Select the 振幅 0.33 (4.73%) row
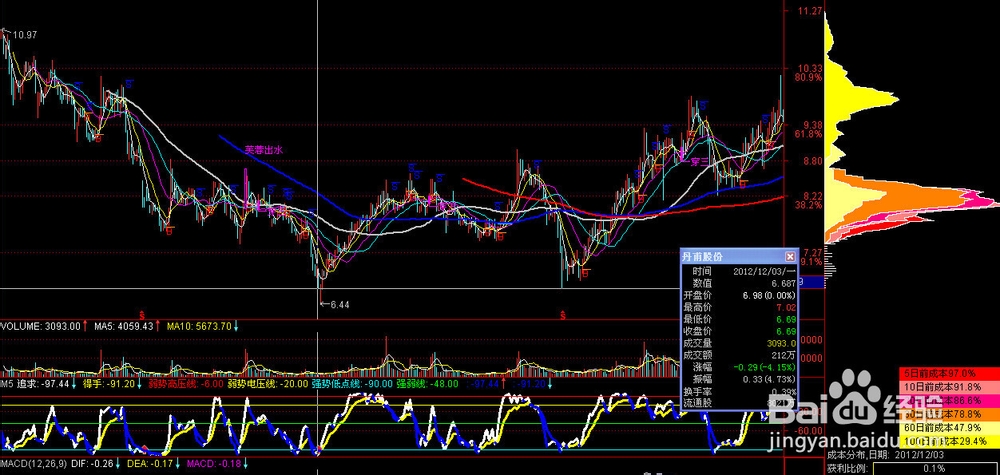 [x=739, y=379]
